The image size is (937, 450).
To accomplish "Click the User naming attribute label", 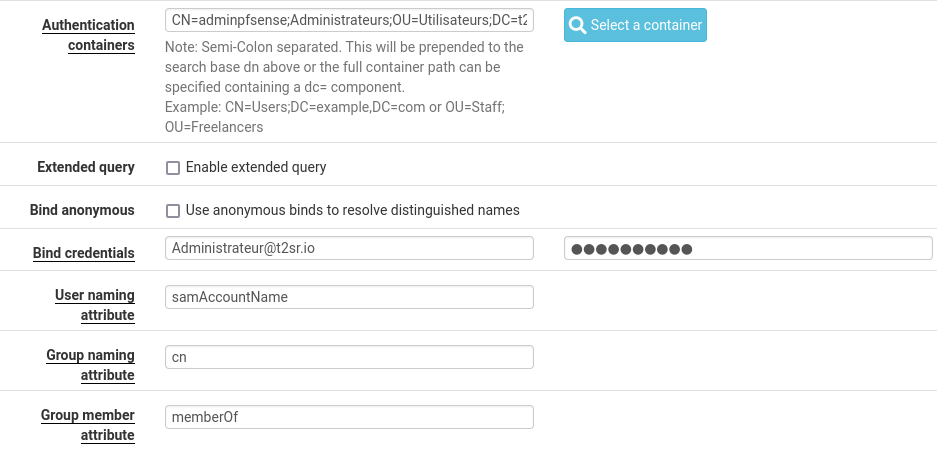I will pos(95,305).
